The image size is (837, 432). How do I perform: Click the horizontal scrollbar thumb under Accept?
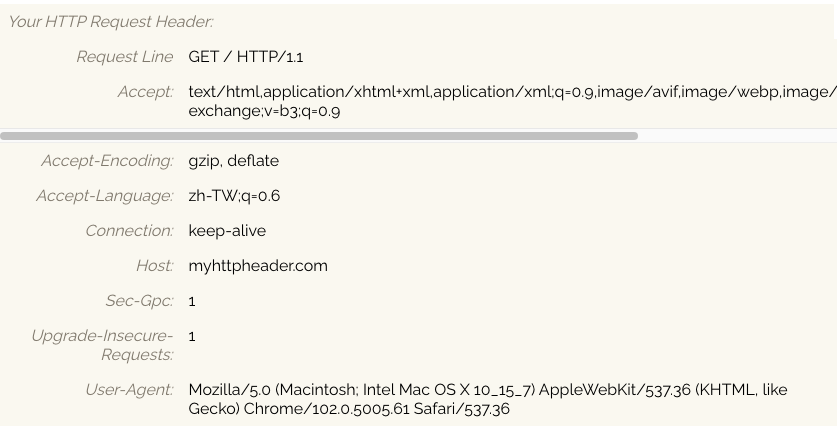click(x=319, y=136)
